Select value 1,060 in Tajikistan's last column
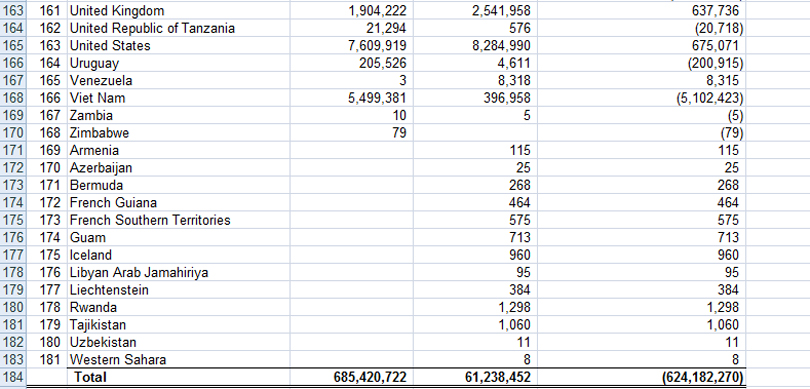The image size is (810, 389). pos(641,325)
